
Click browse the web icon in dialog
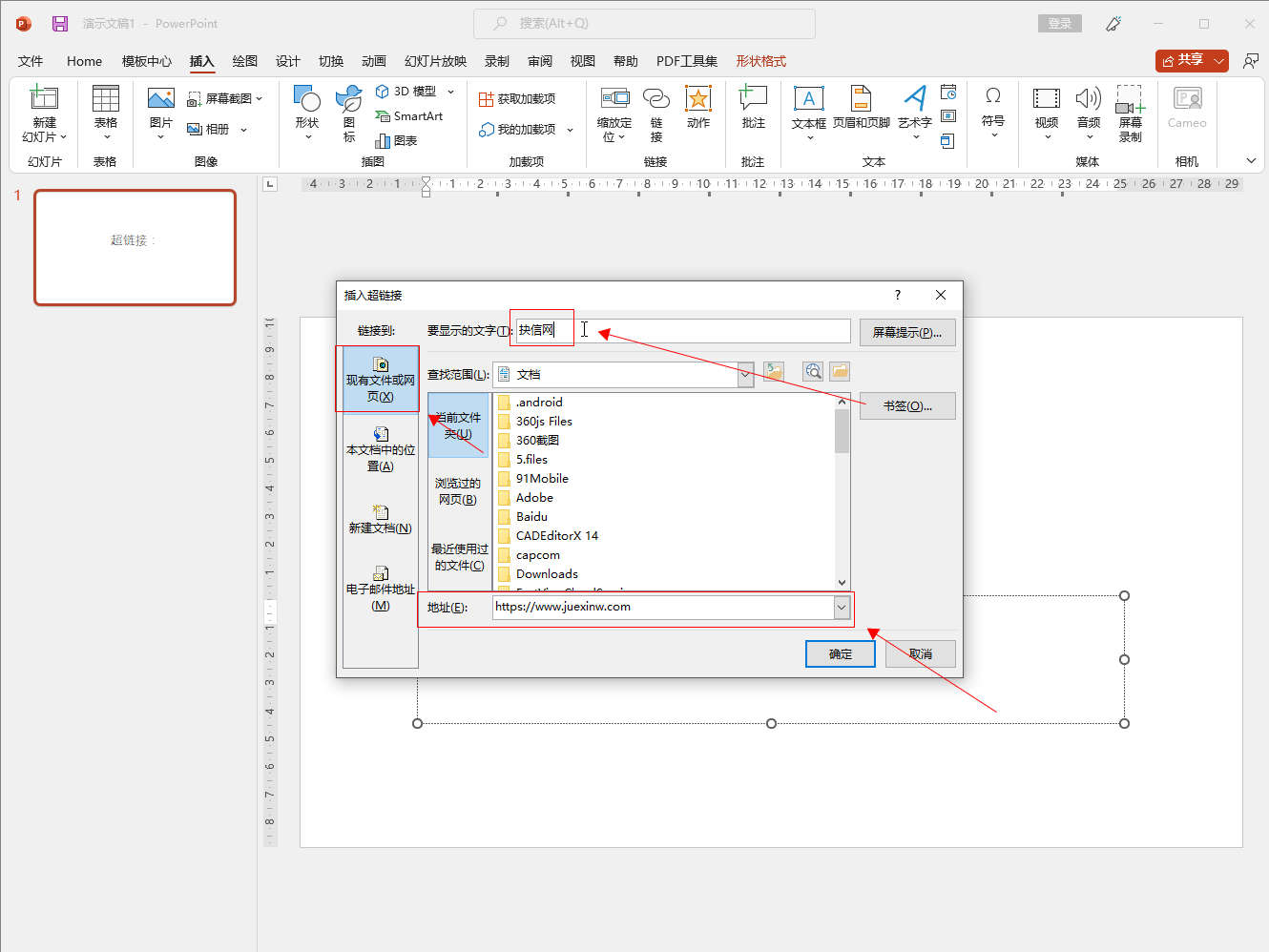(813, 372)
